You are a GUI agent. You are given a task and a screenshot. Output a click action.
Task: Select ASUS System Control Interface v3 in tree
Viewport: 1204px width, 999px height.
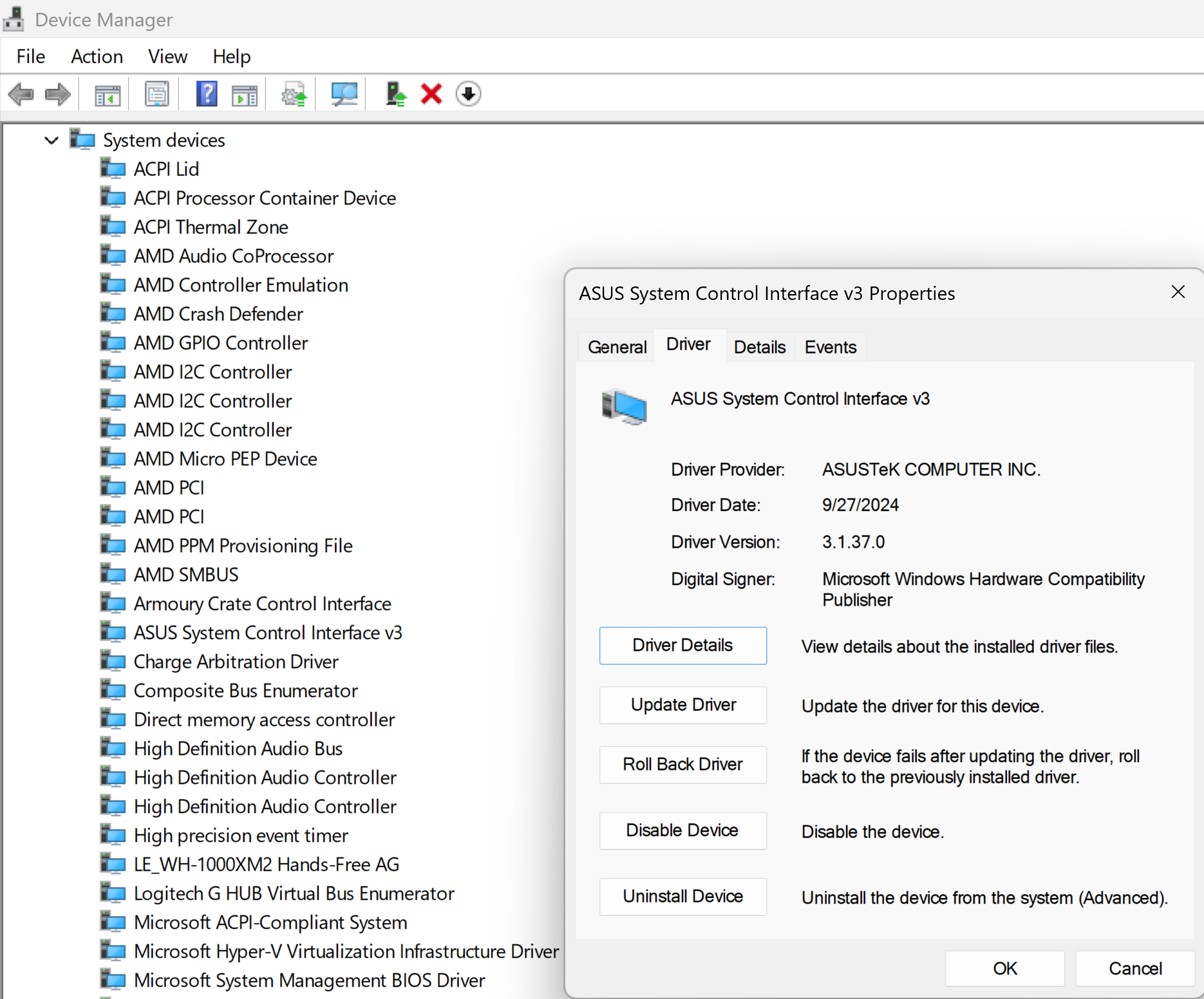[268, 633]
